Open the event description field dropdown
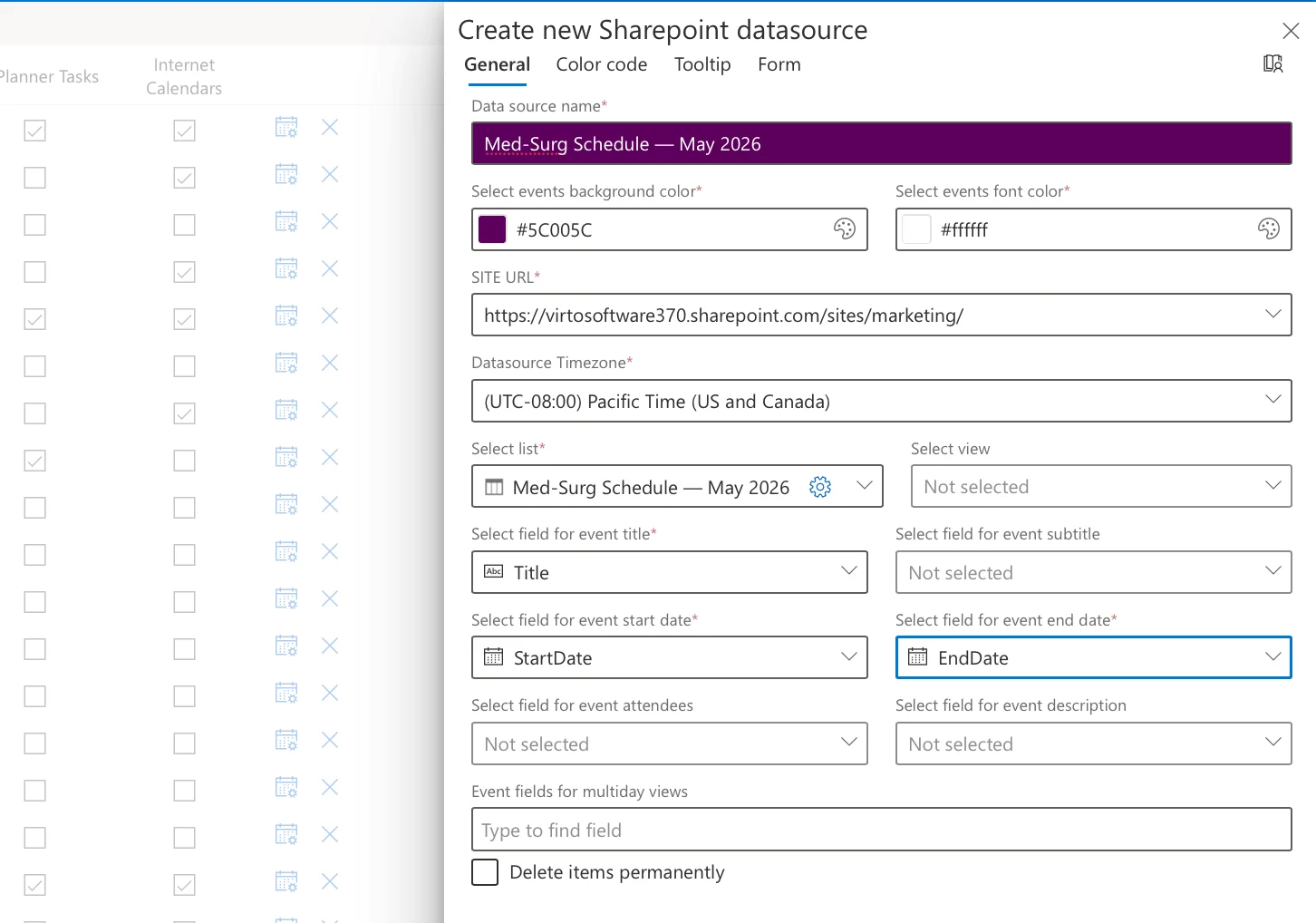The width and height of the screenshot is (1316, 923). pyautogui.click(x=1094, y=743)
